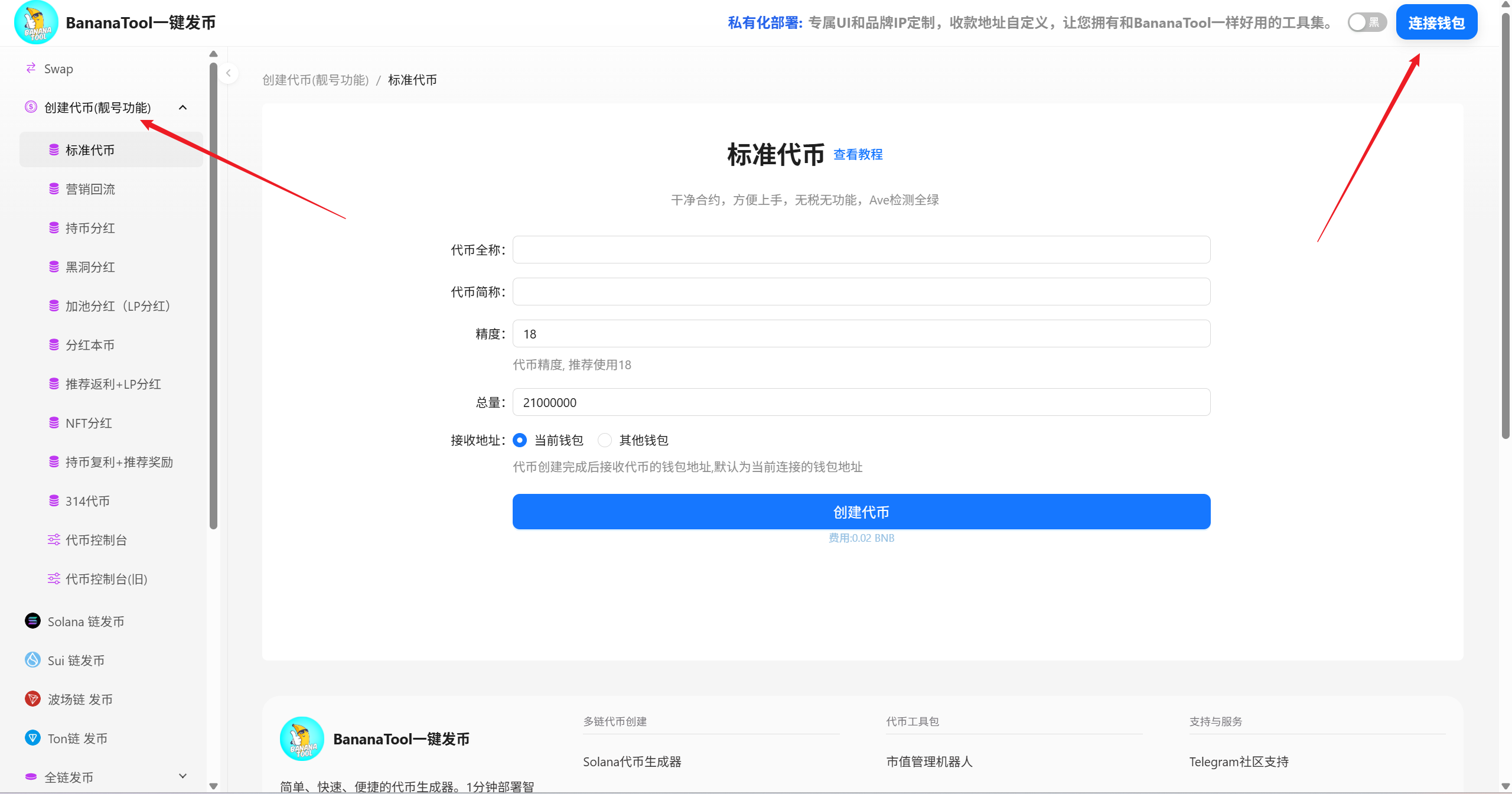Open the Solana 链发币 section icon

pos(31,621)
